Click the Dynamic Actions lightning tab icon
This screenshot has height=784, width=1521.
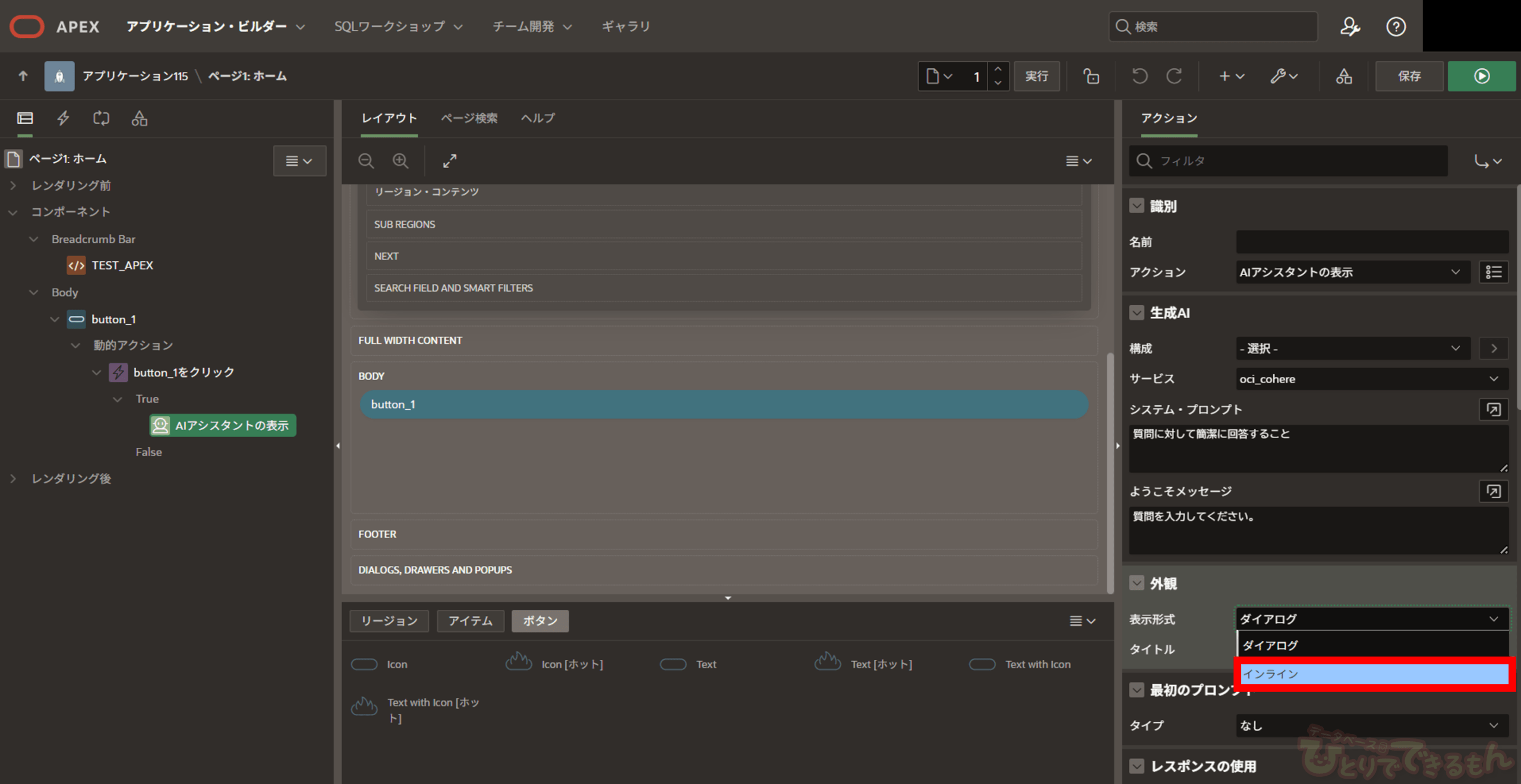pyautogui.click(x=63, y=118)
